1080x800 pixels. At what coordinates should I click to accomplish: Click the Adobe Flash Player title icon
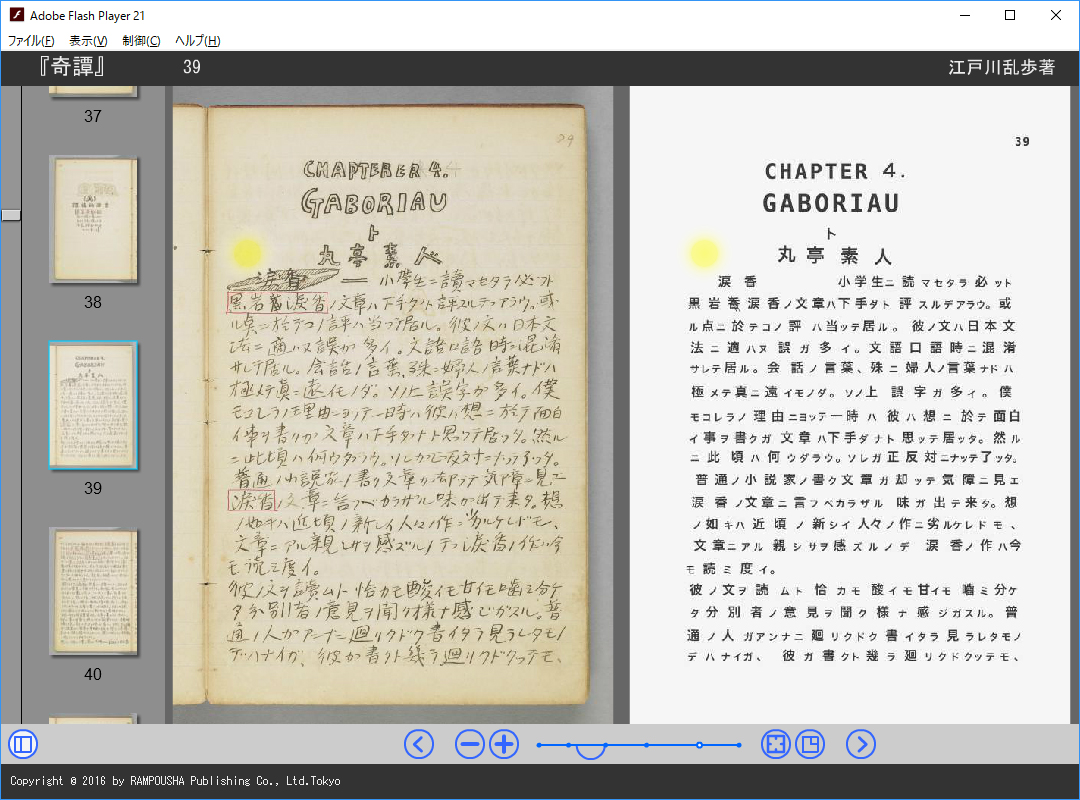pos(17,14)
